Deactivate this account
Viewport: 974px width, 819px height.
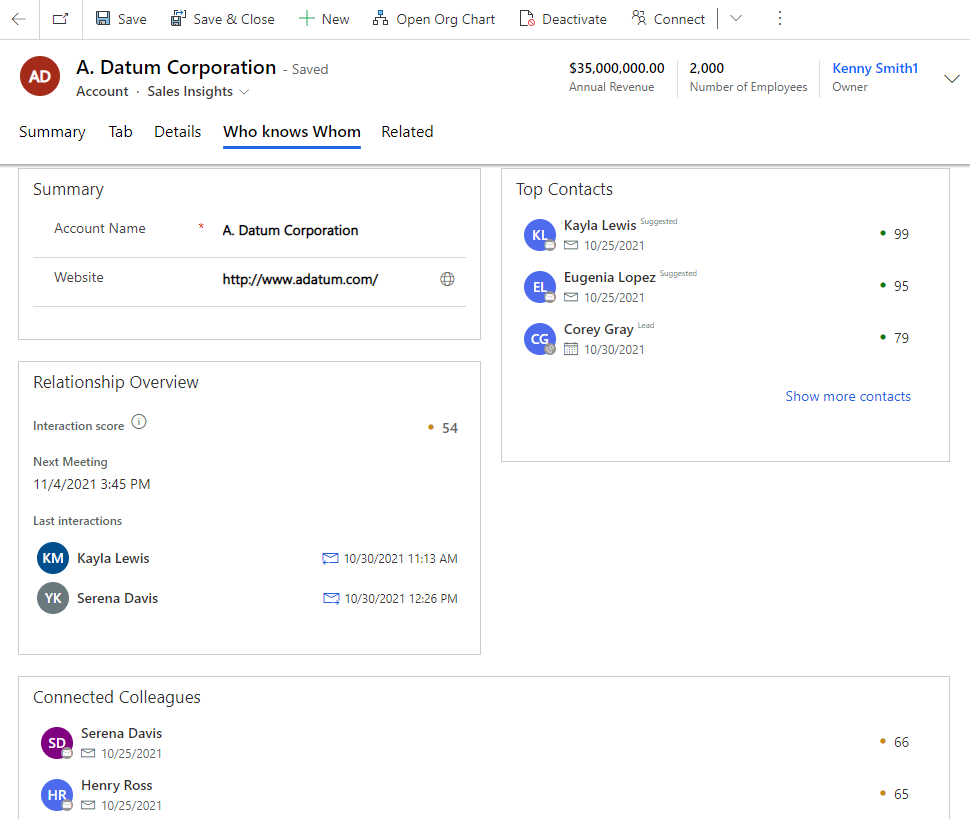click(563, 19)
